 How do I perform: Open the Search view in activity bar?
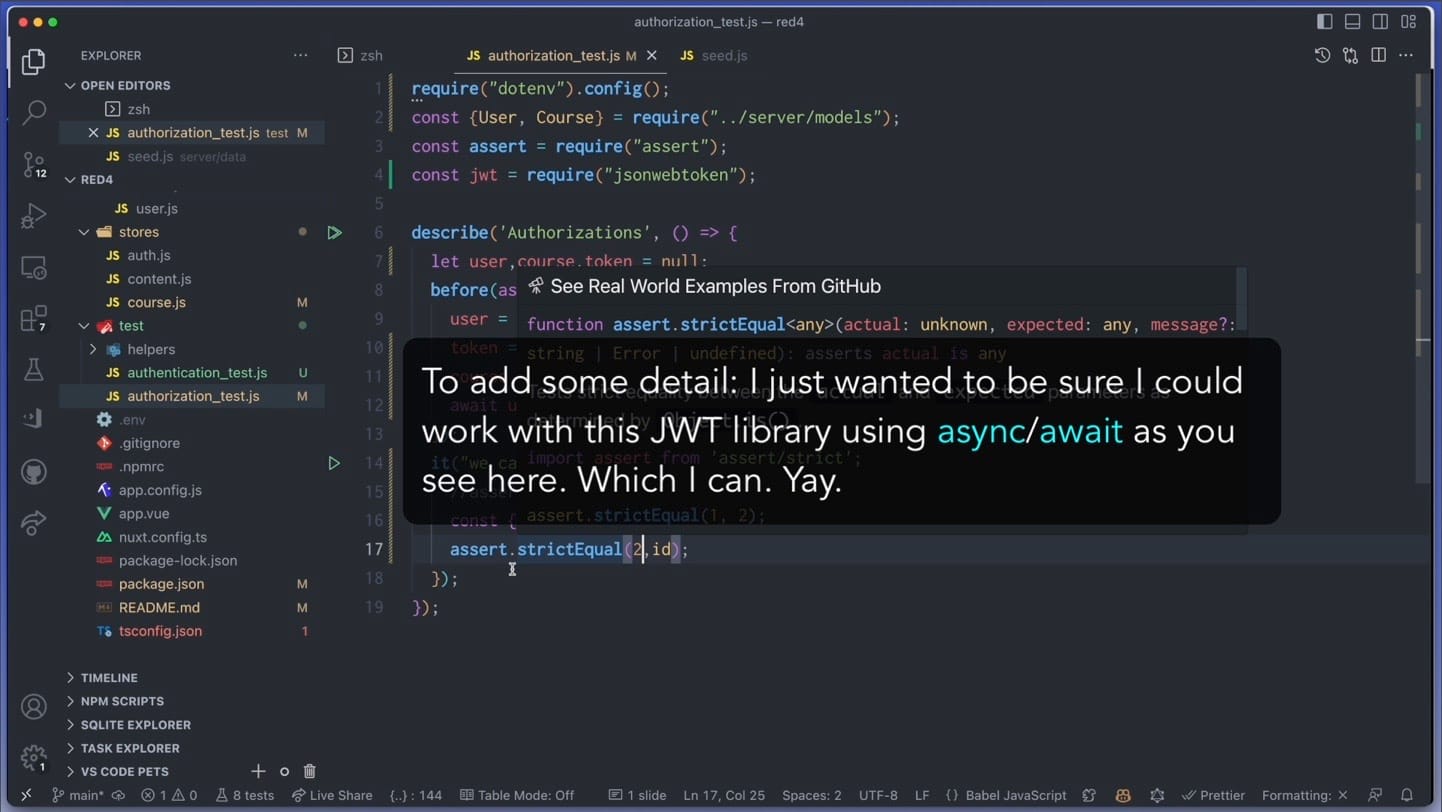[34, 112]
